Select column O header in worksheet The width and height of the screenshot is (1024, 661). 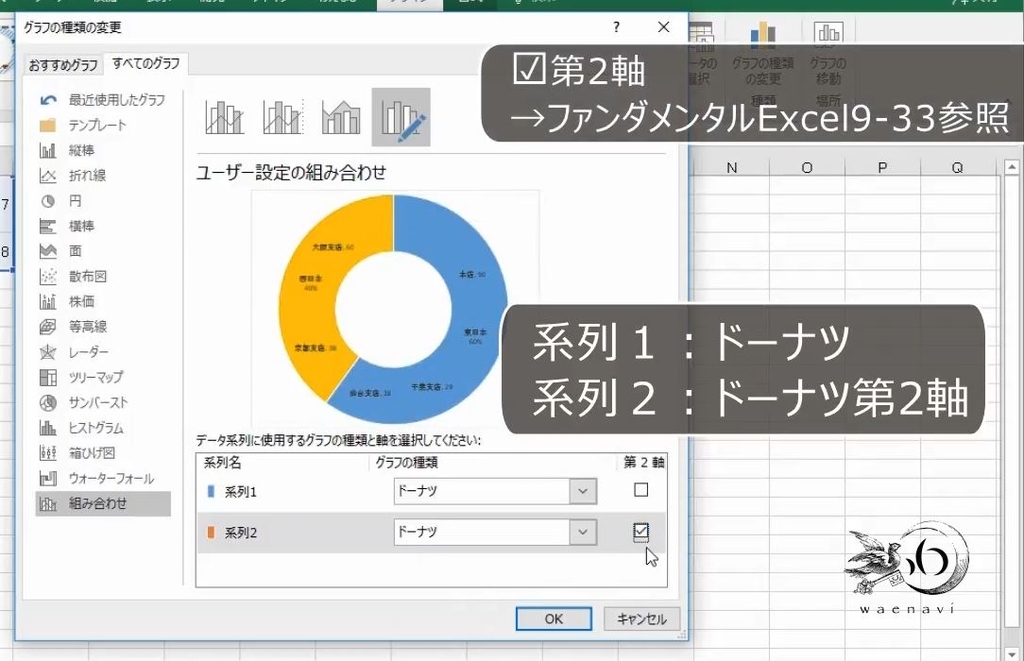tap(807, 168)
